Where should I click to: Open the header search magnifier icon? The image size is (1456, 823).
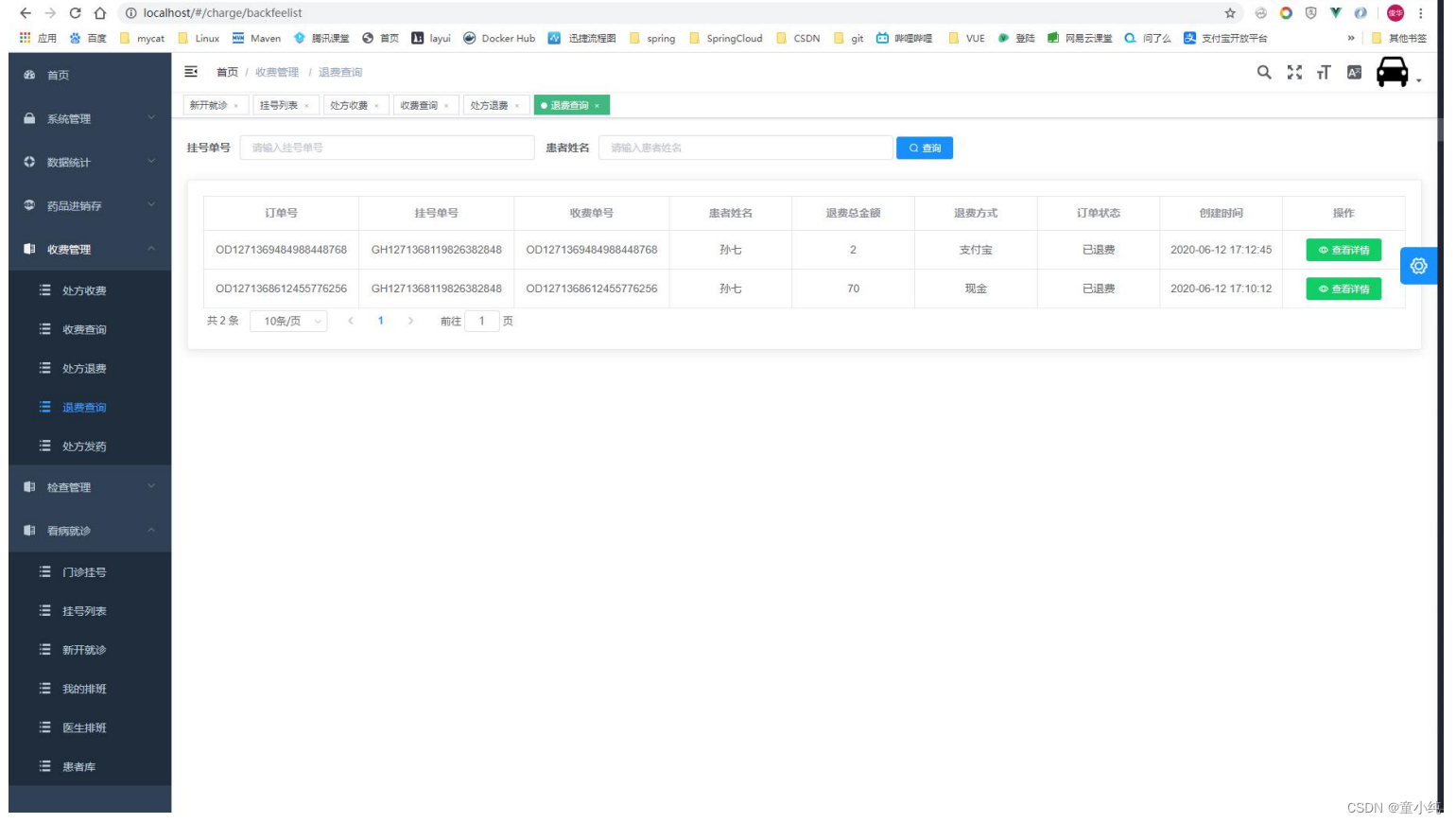pyautogui.click(x=1264, y=72)
